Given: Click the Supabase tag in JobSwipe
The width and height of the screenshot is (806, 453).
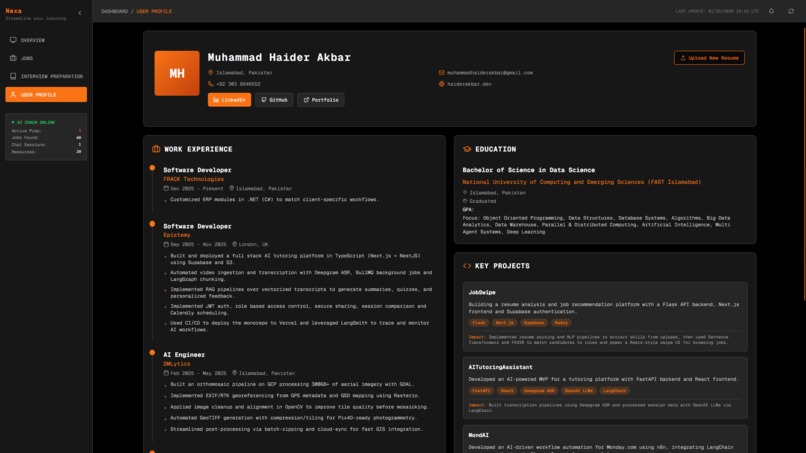Looking at the screenshot, I should 534,323.
